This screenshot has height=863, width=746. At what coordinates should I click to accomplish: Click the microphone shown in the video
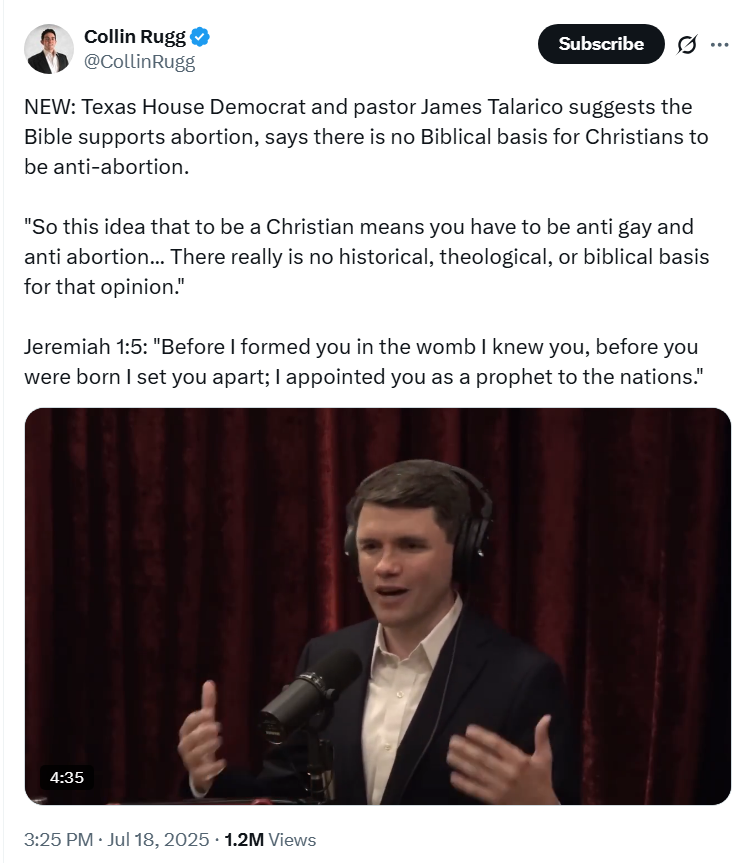[x=309, y=697]
